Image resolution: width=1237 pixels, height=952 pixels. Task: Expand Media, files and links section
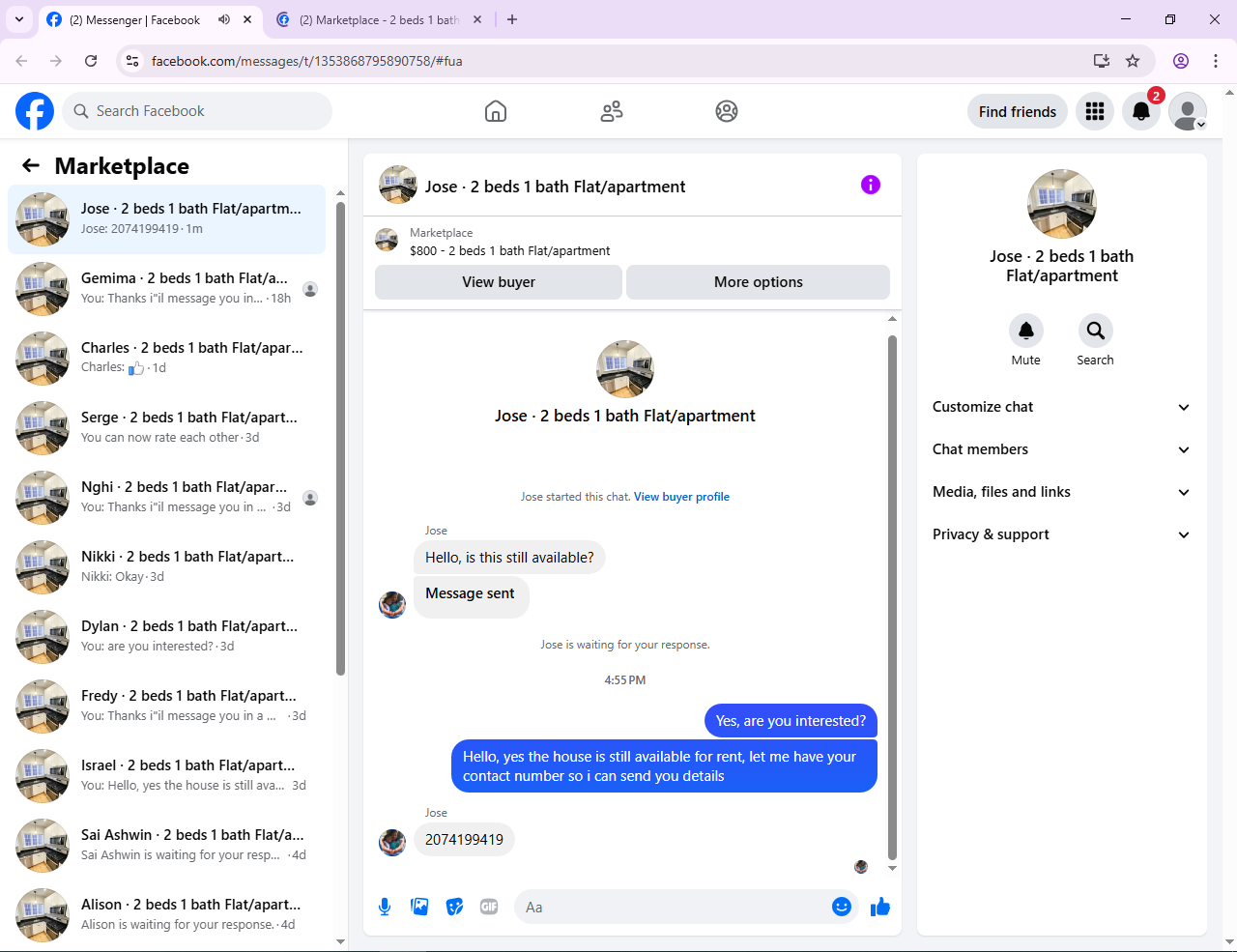(1062, 492)
